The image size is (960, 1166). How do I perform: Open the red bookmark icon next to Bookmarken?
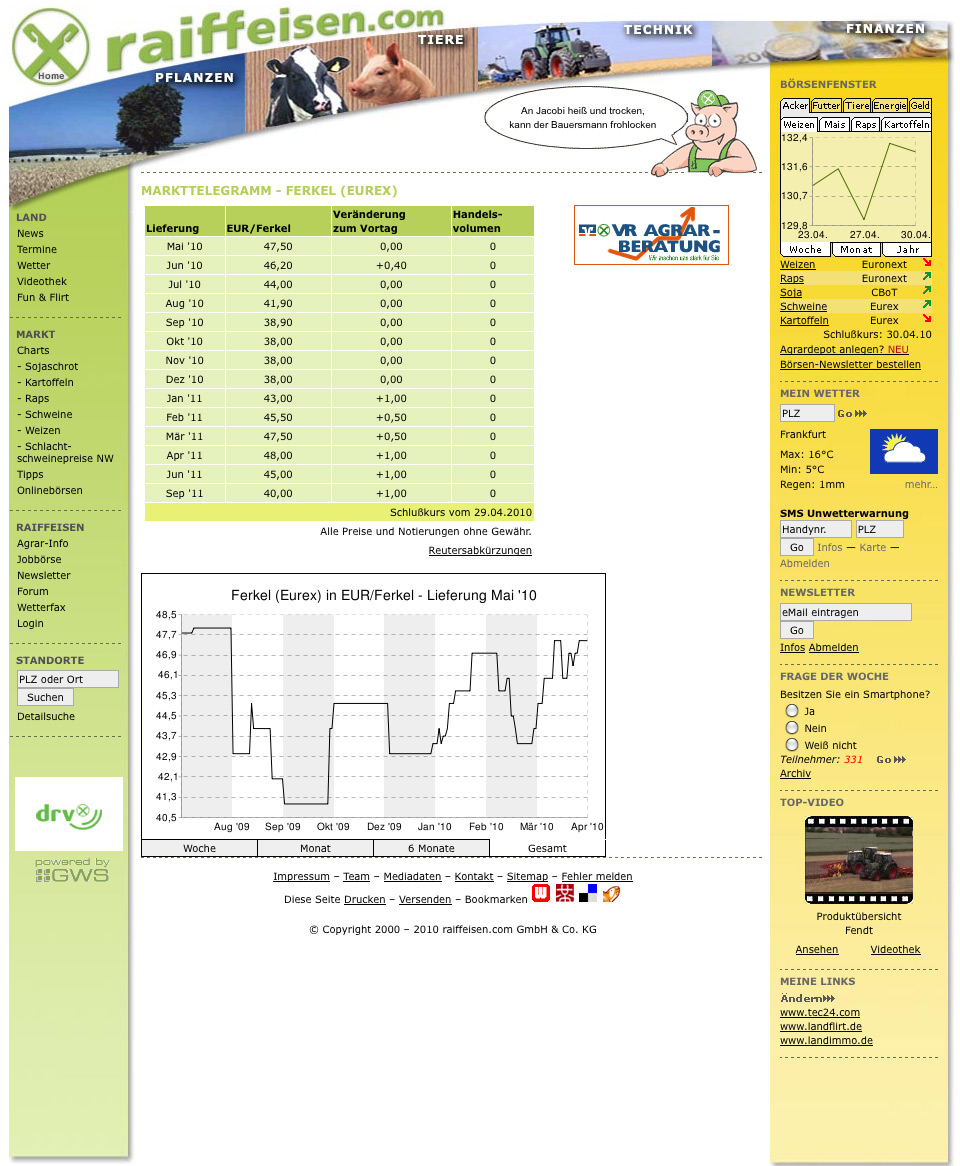click(541, 893)
